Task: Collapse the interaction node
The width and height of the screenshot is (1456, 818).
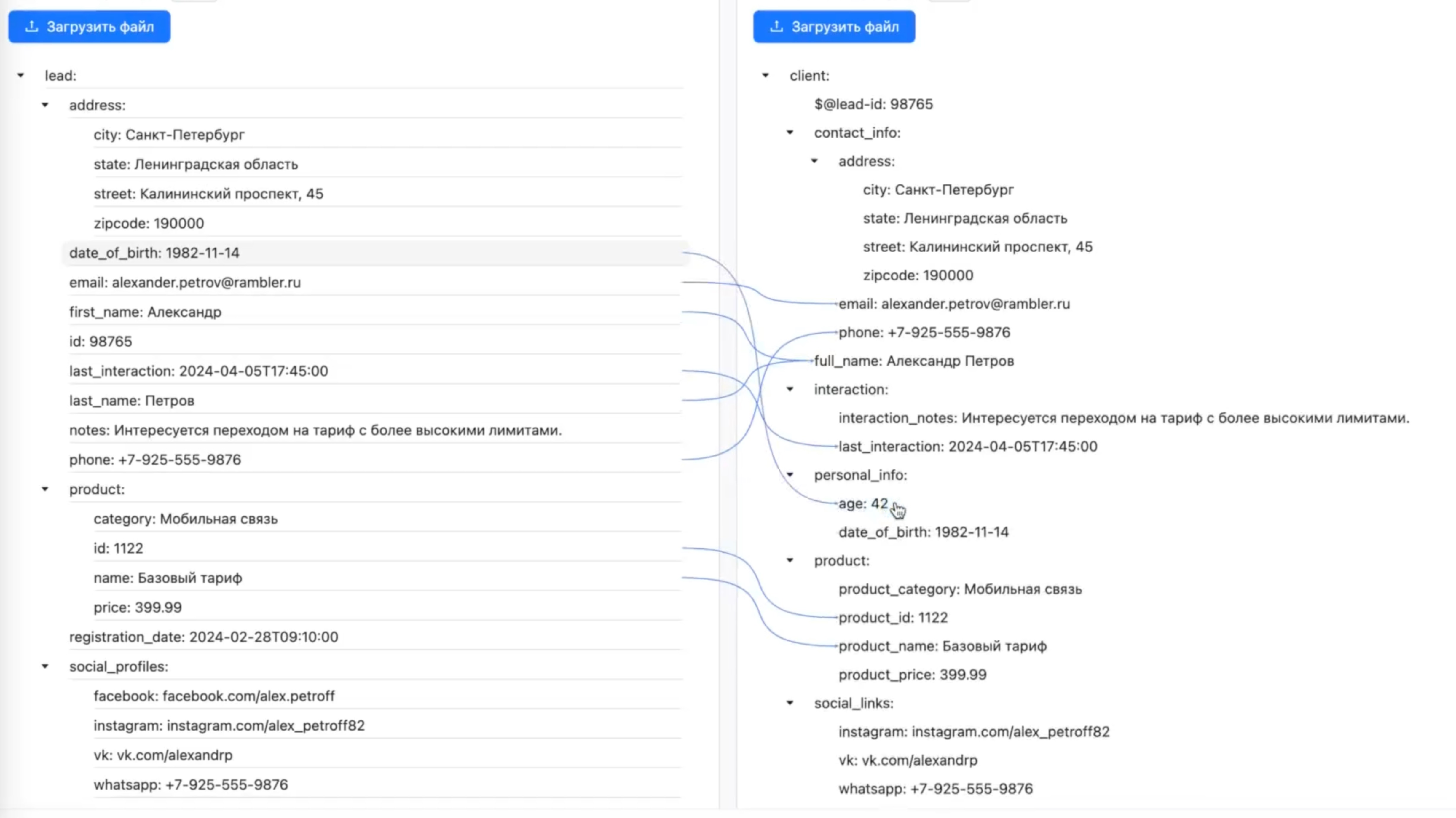Action: point(789,389)
